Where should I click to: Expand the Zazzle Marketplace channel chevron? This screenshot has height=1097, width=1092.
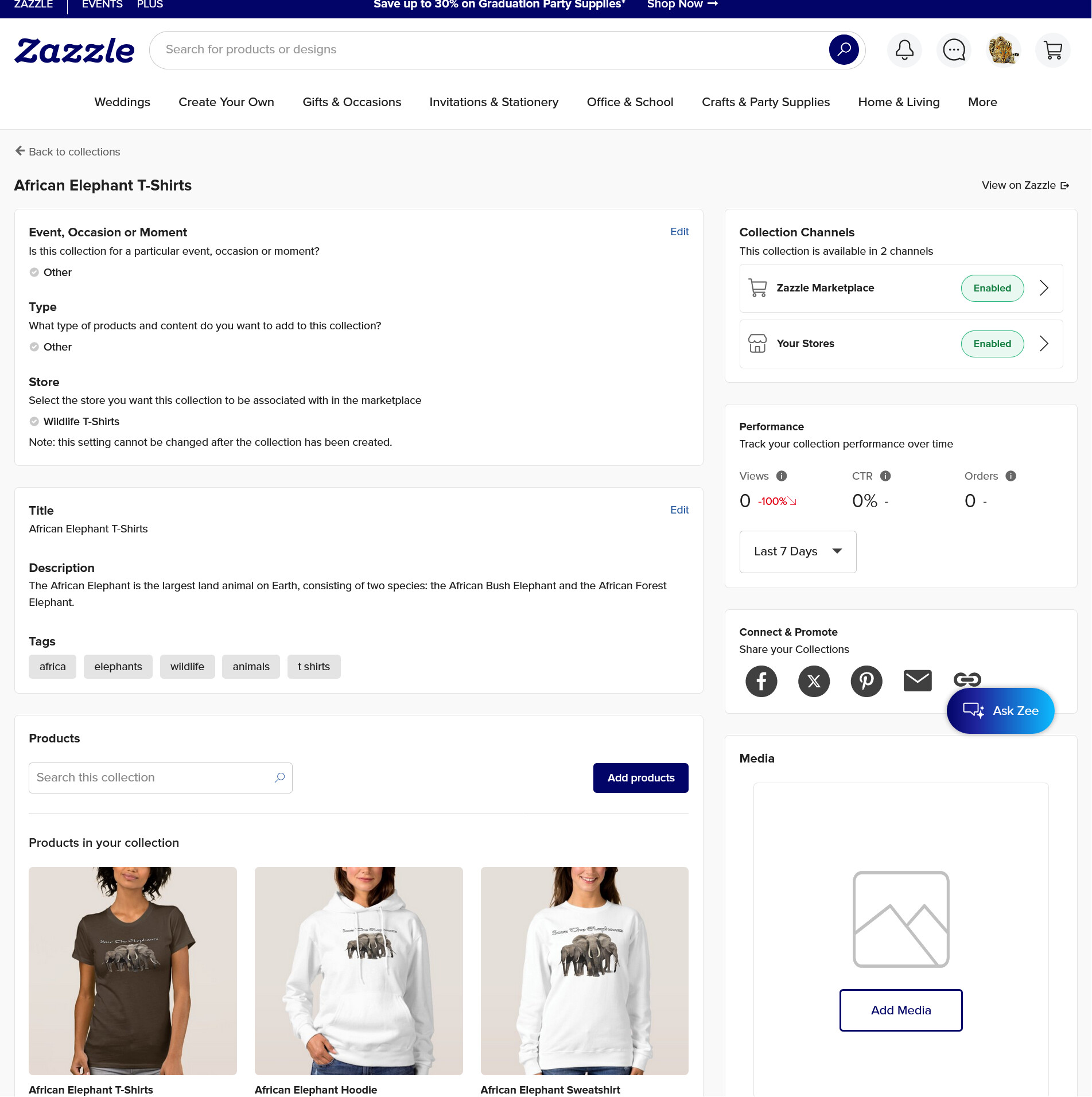(x=1044, y=288)
